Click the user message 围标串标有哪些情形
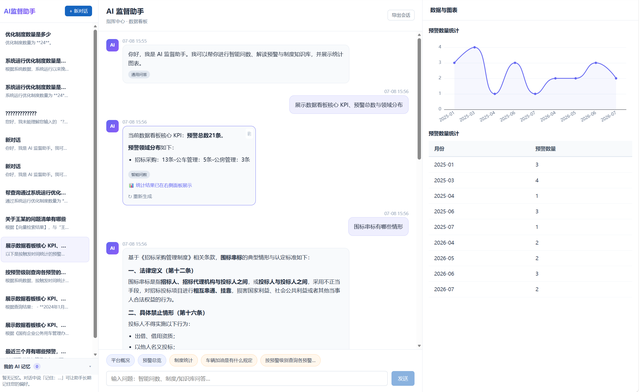This screenshot has height=392, width=640. pos(378,227)
